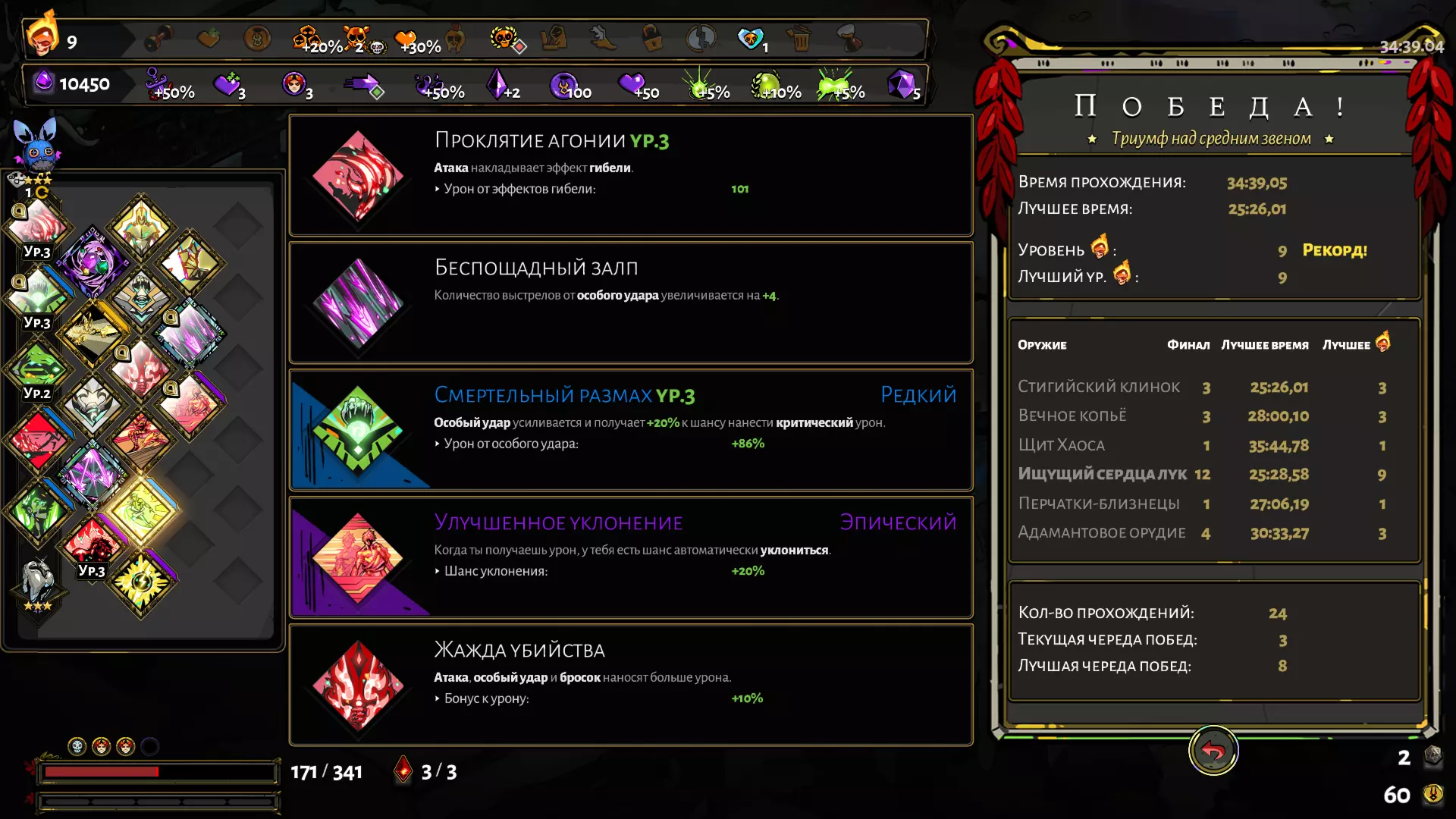Image resolution: width=1456 pixels, height=819 pixels.
Task: Click the Ищущий сердца лук weapon row
Action: coord(1213,475)
